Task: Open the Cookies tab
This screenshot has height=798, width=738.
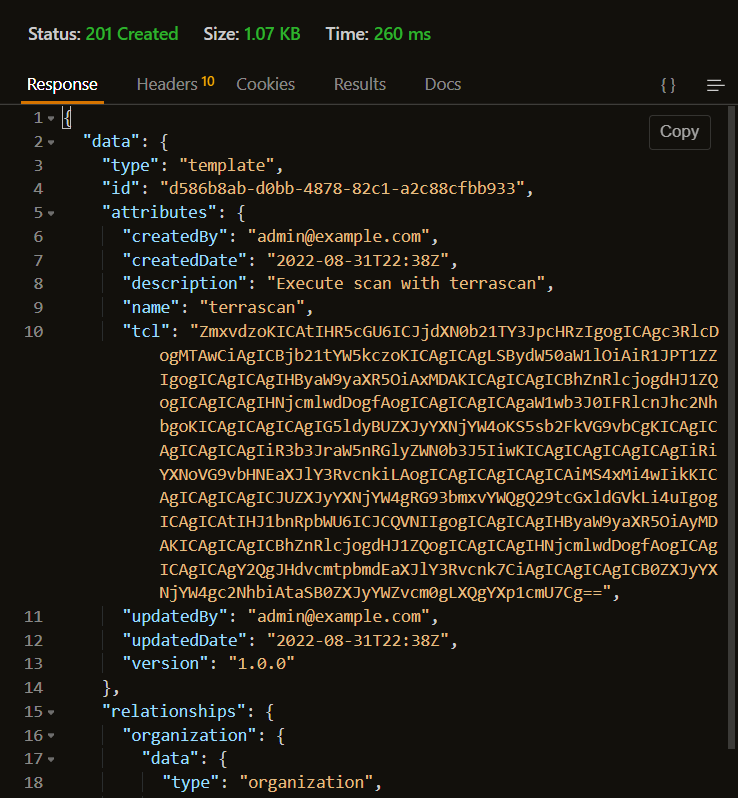Action: coord(265,84)
